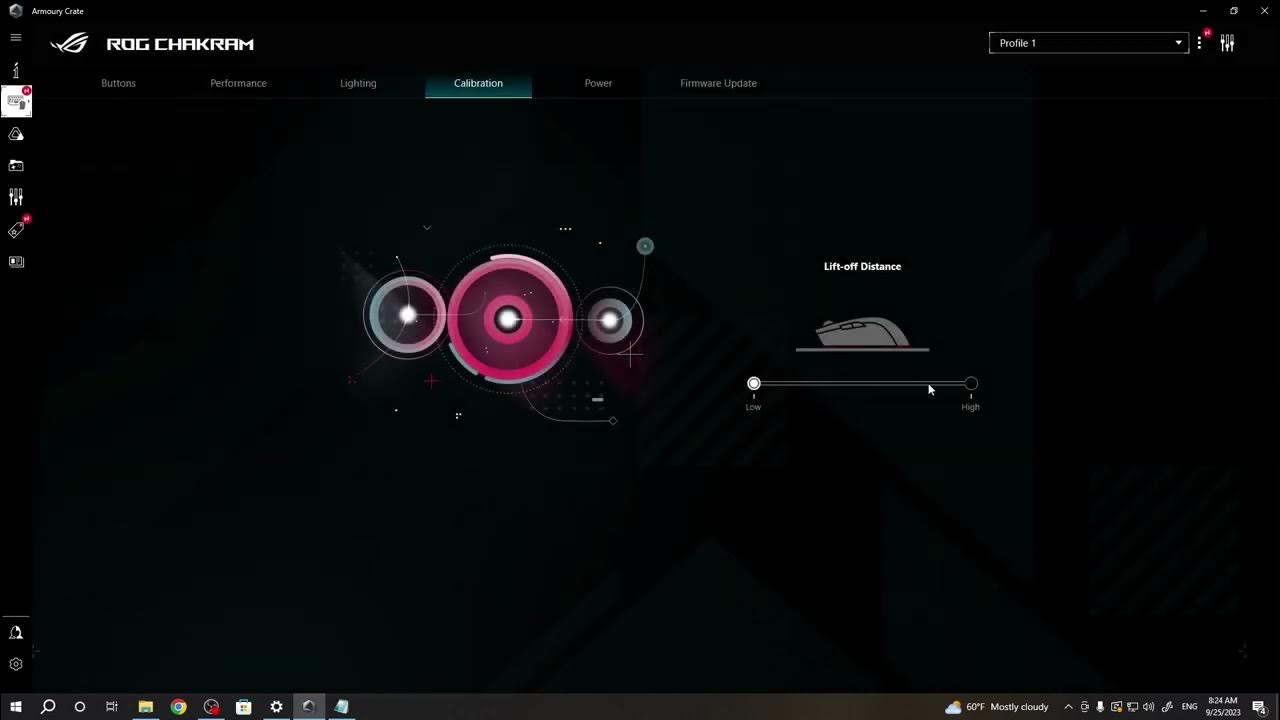
Task: Click the device information sidebar icon
Action: pyautogui.click(x=16, y=70)
